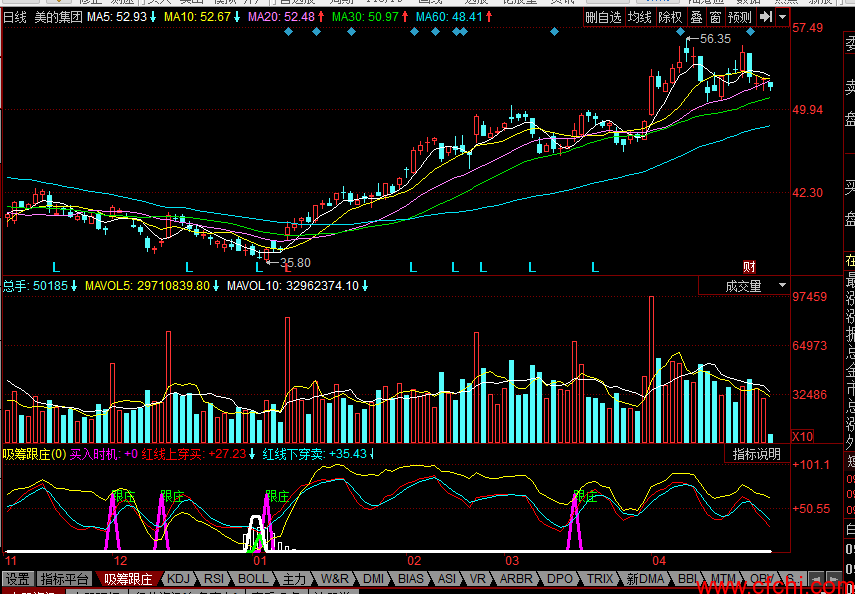The height and width of the screenshot is (594, 855).
Task: Toggle the 除权 ex-rights adjustment
Action: [x=671, y=17]
